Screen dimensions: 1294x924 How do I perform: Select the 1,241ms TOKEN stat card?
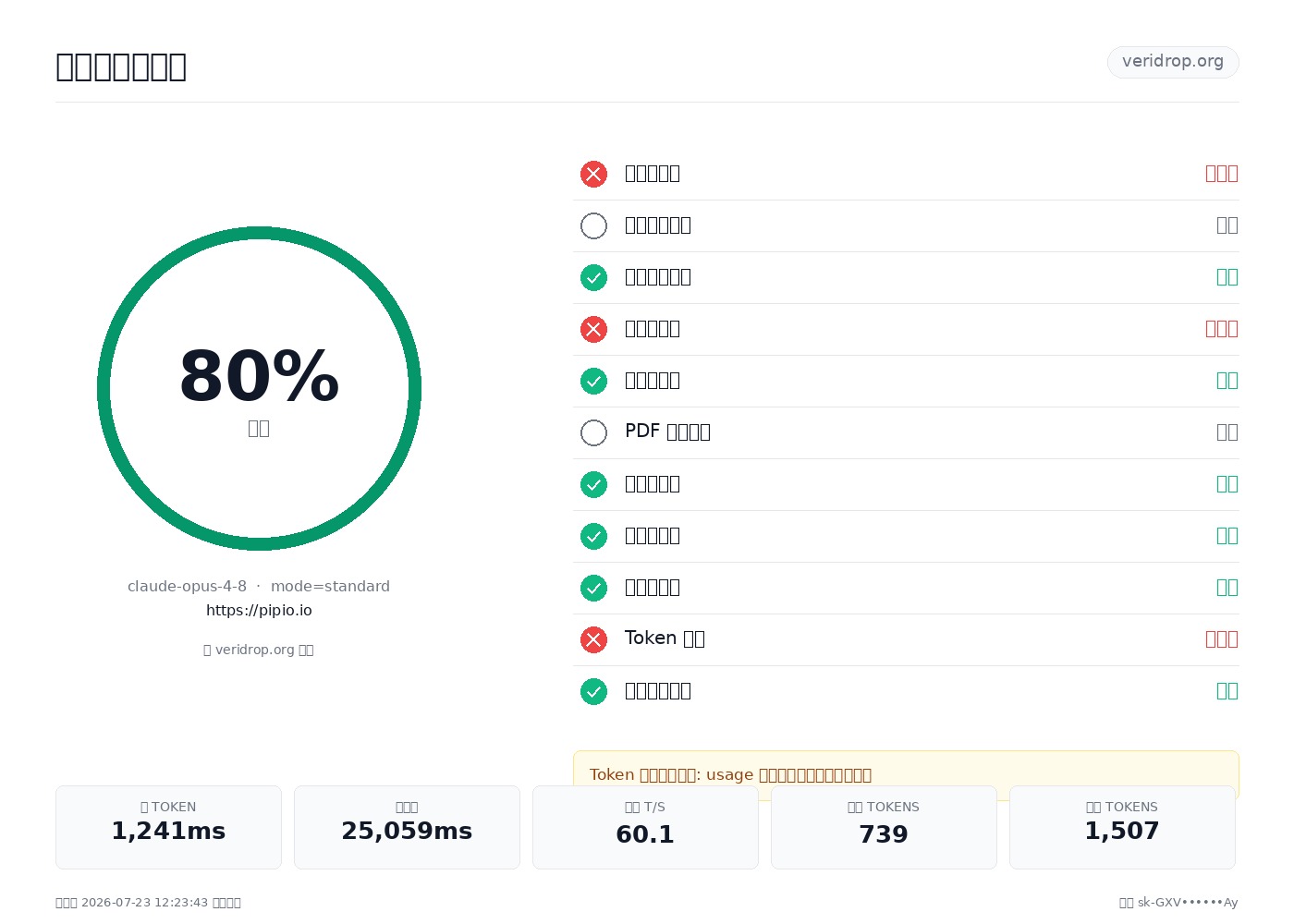(x=168, y=827)
